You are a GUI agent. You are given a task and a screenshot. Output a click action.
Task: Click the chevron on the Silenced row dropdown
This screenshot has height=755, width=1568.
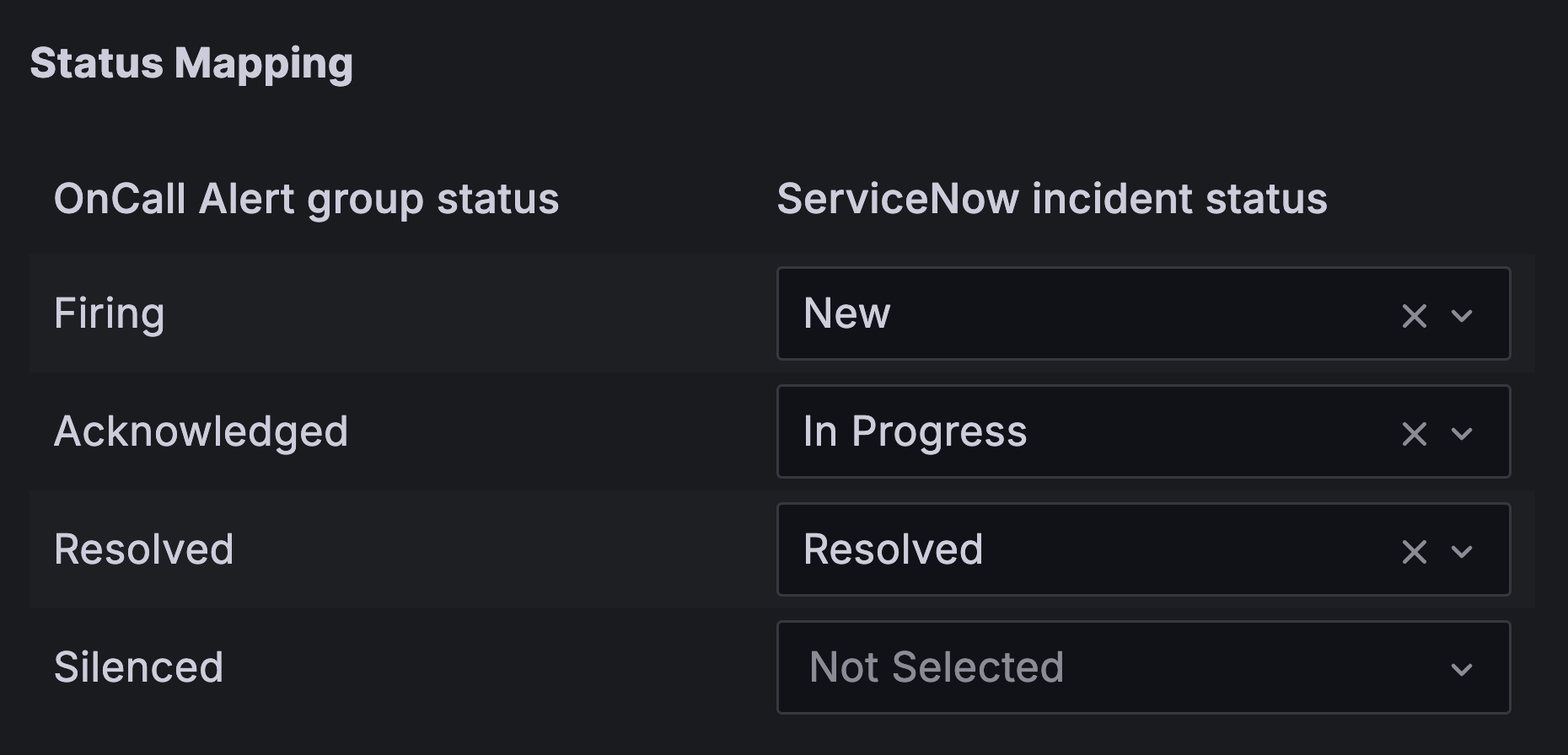[1462, 669]
